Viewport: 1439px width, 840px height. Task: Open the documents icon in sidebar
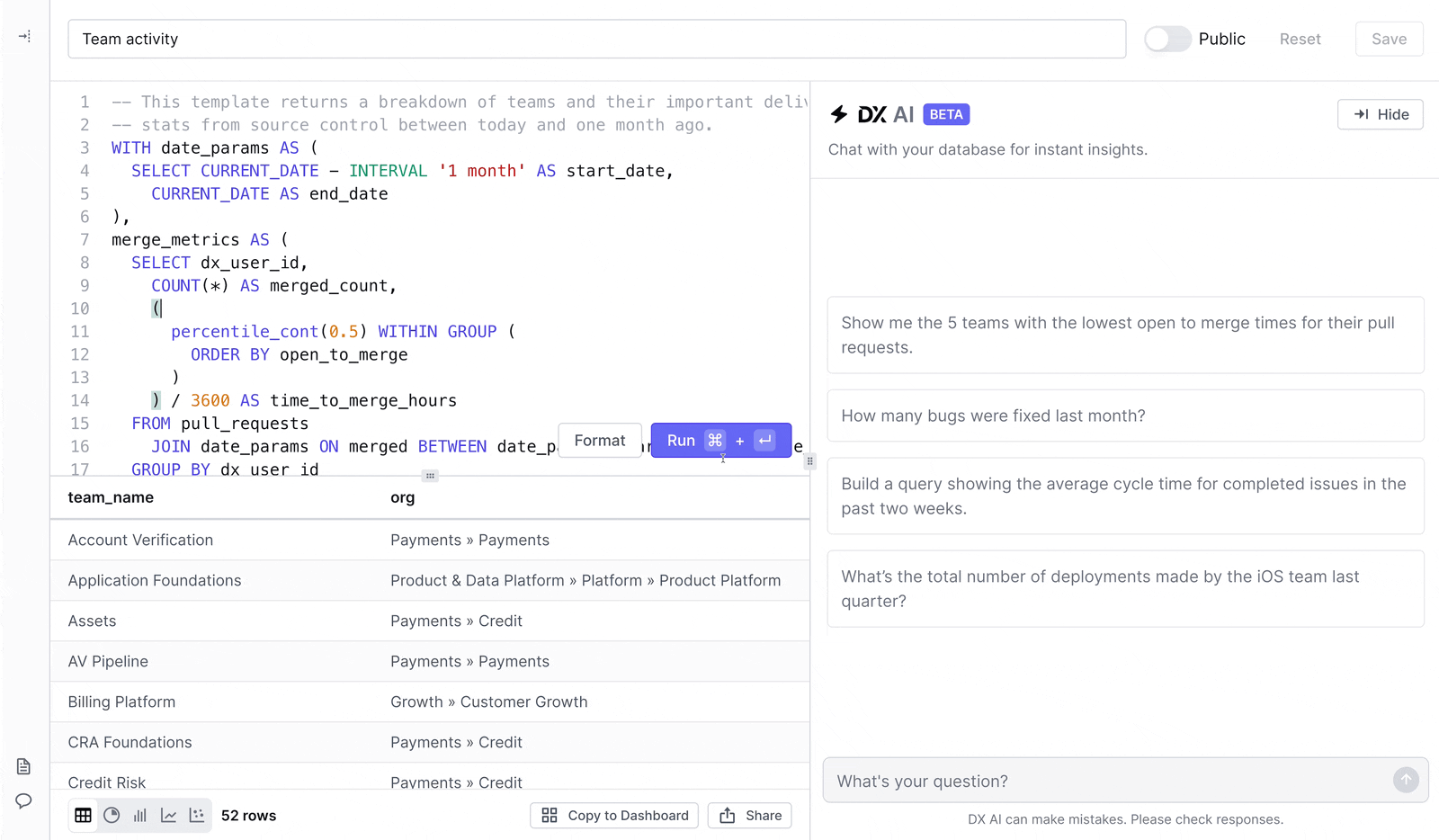coord(24,766)
